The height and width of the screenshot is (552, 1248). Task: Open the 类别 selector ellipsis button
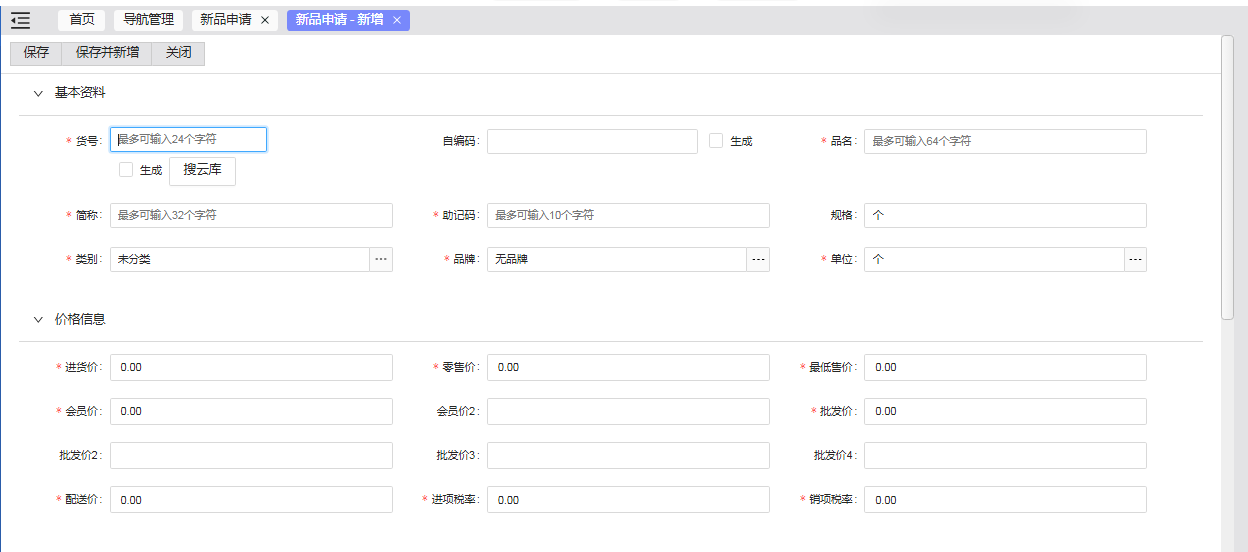(381, 259)
